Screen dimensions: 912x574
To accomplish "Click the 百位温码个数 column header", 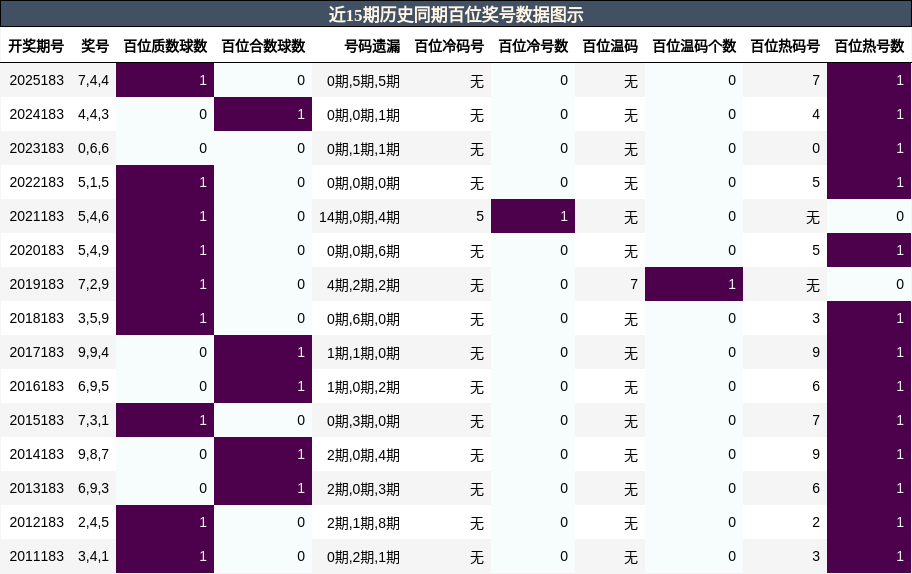I will (694, 46).
